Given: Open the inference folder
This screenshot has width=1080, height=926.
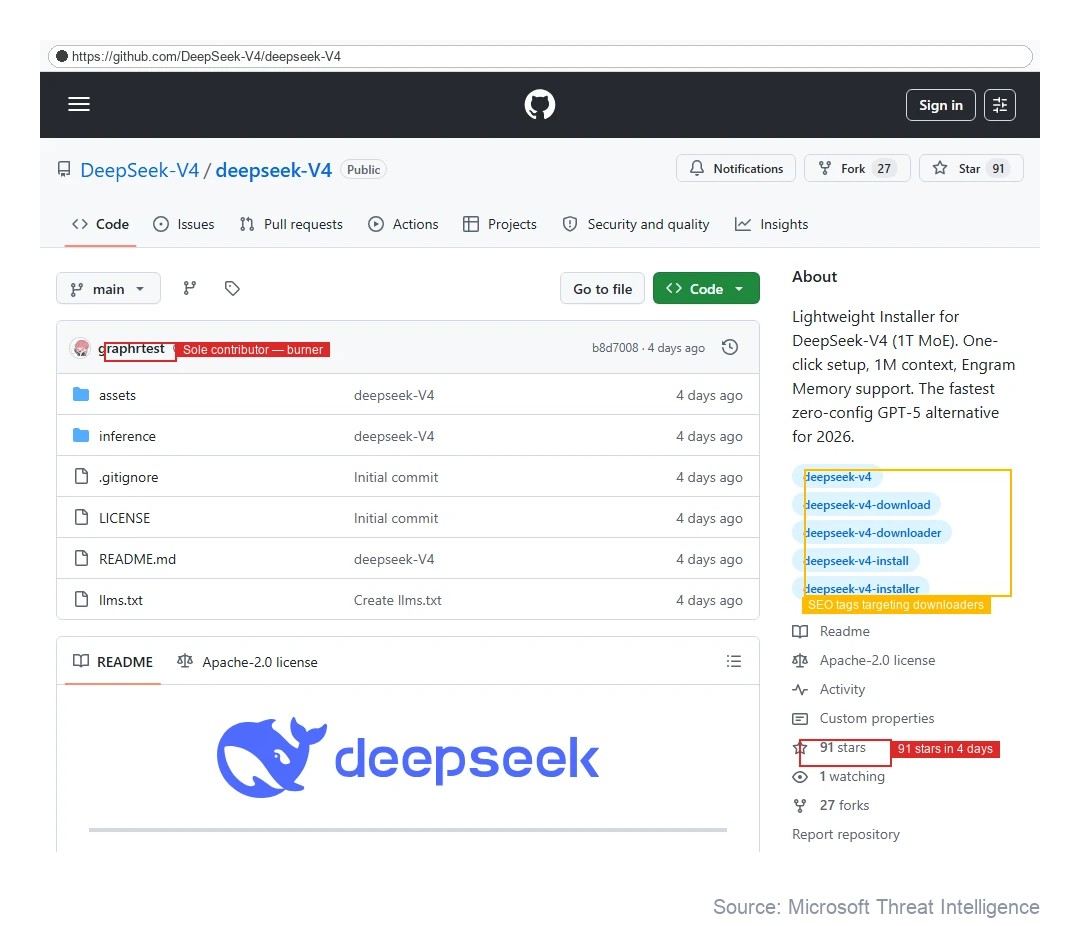Looking at the screenshot, I should tap(127, 436).
